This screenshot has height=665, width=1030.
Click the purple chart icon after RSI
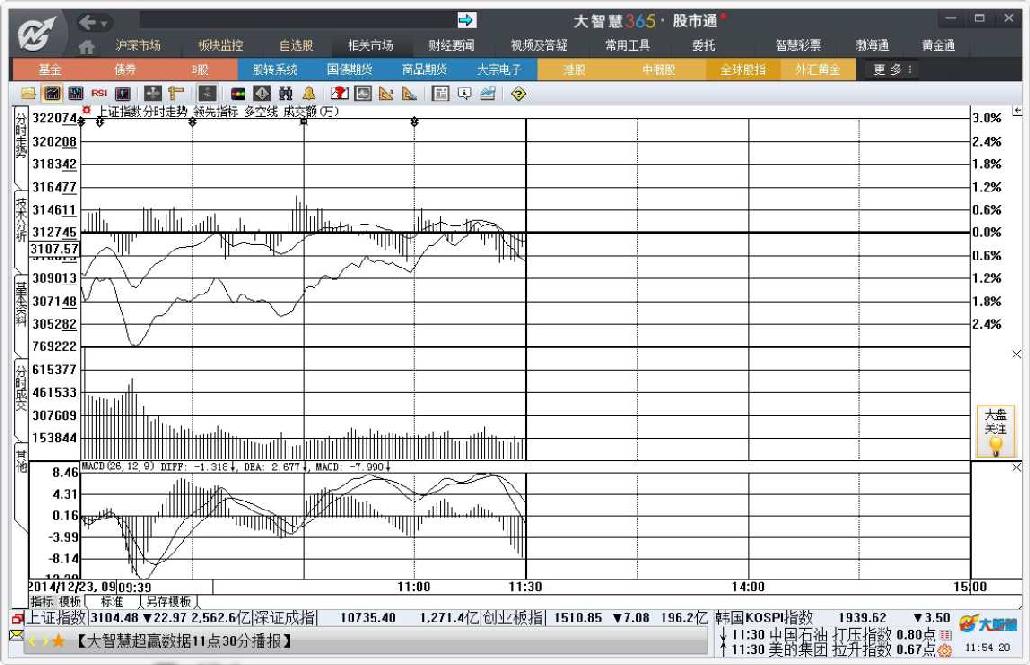point(123,94)
